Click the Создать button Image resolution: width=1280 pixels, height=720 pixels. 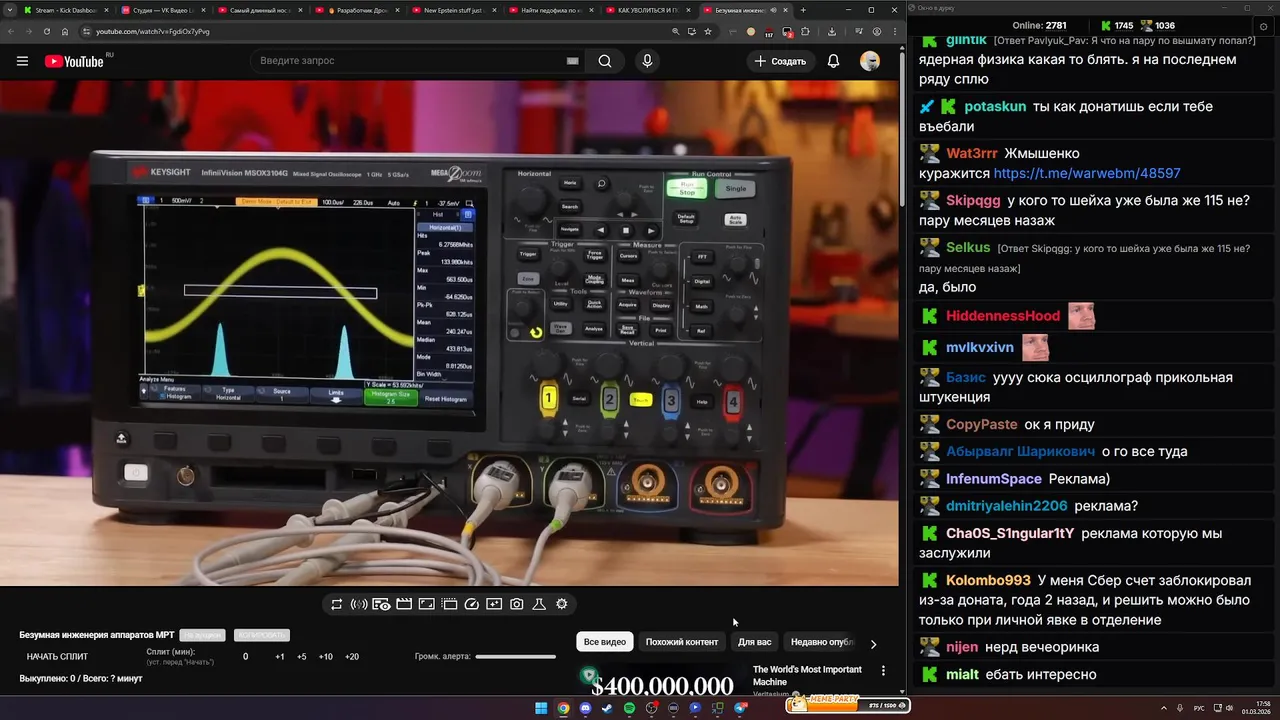[780, 61]
